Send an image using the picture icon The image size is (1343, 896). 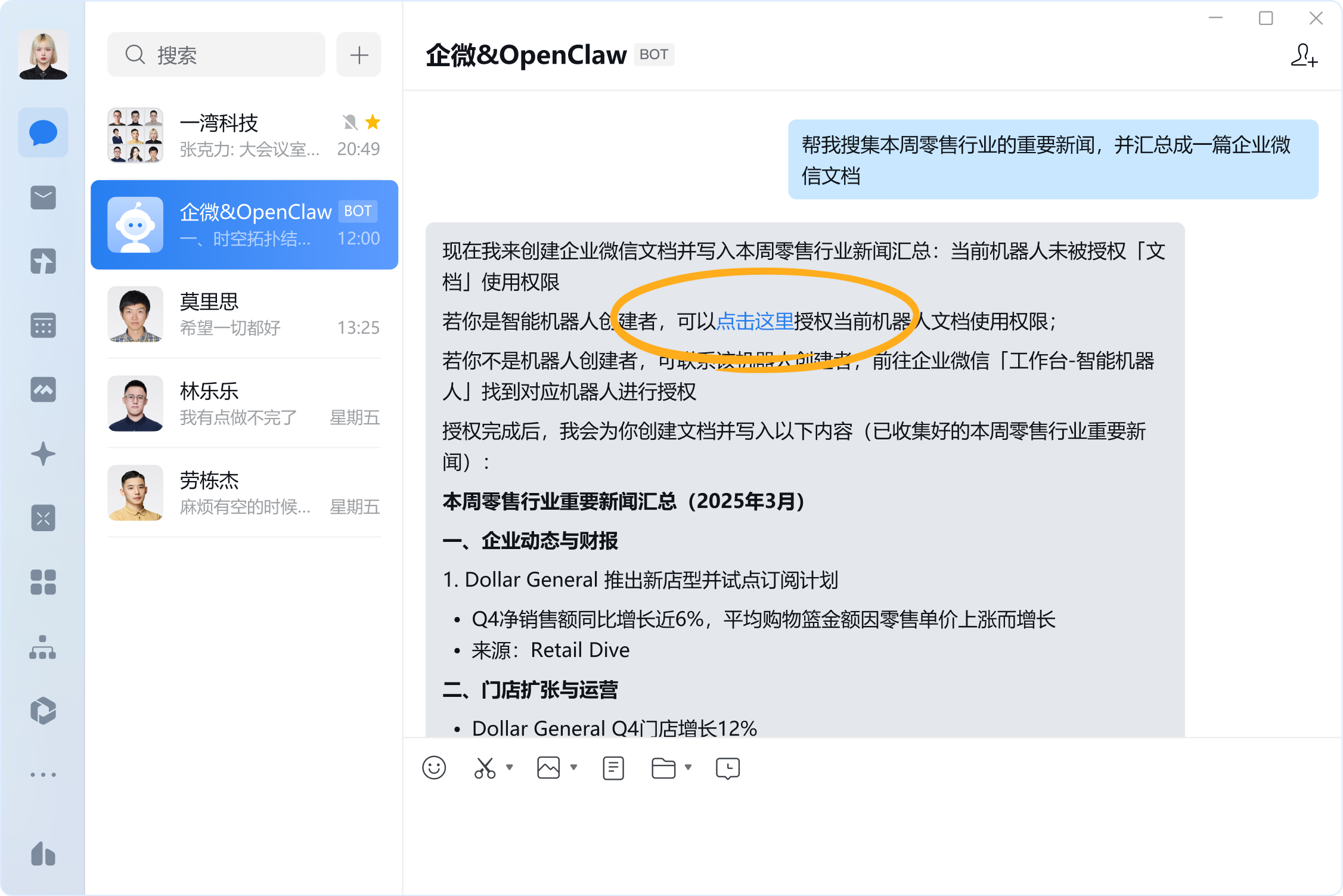click(x=549, y=768)
